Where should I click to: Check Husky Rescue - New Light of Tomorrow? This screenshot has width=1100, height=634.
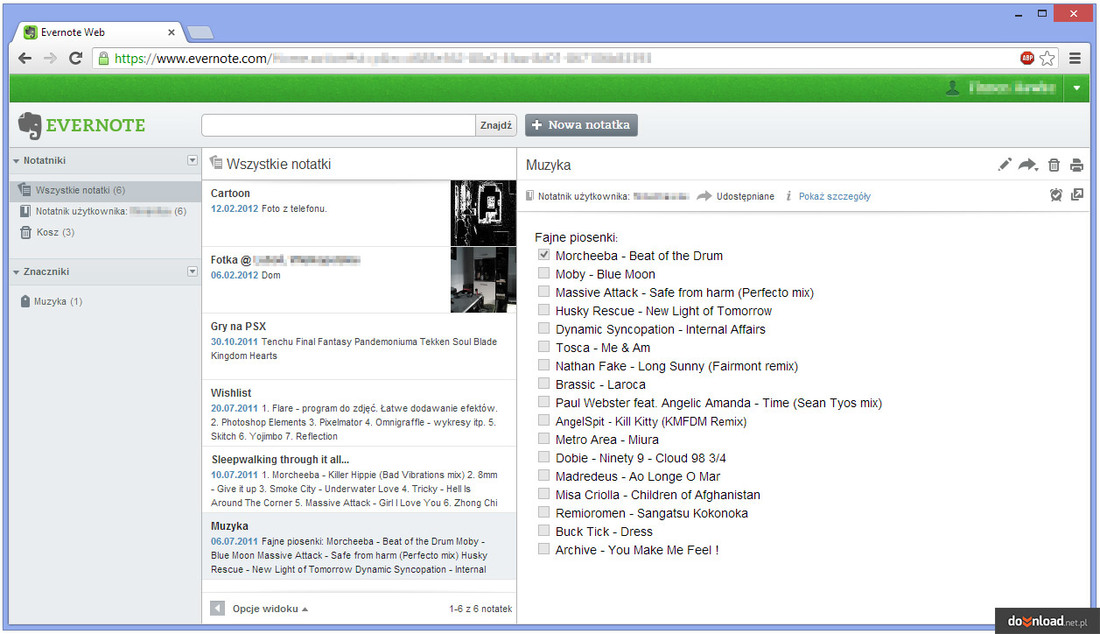pos(544,309)
